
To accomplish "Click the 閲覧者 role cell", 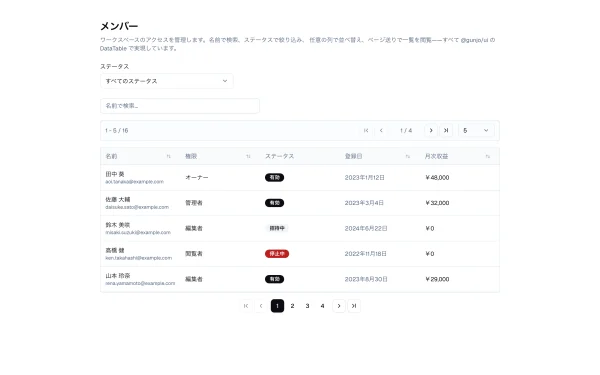I will coord(194,254).
